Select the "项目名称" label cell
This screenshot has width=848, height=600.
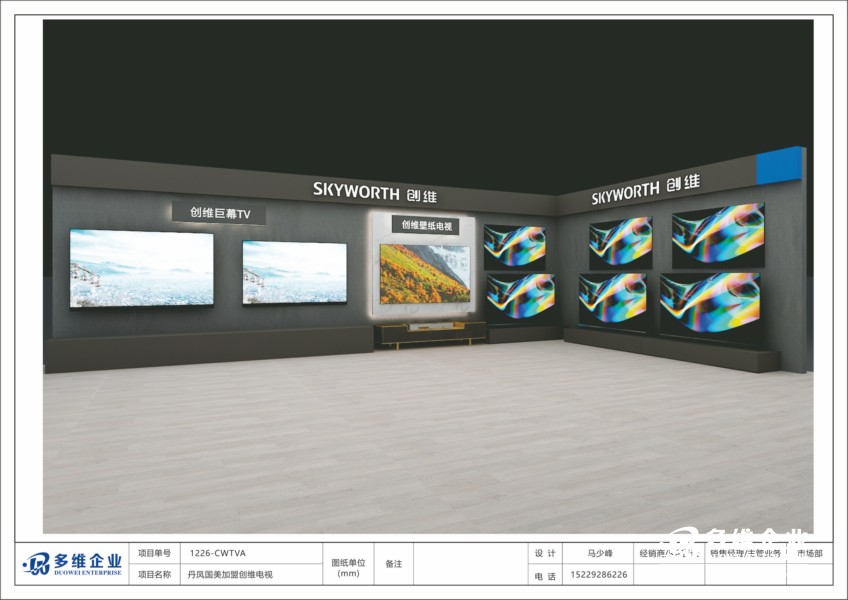[154, 574]
